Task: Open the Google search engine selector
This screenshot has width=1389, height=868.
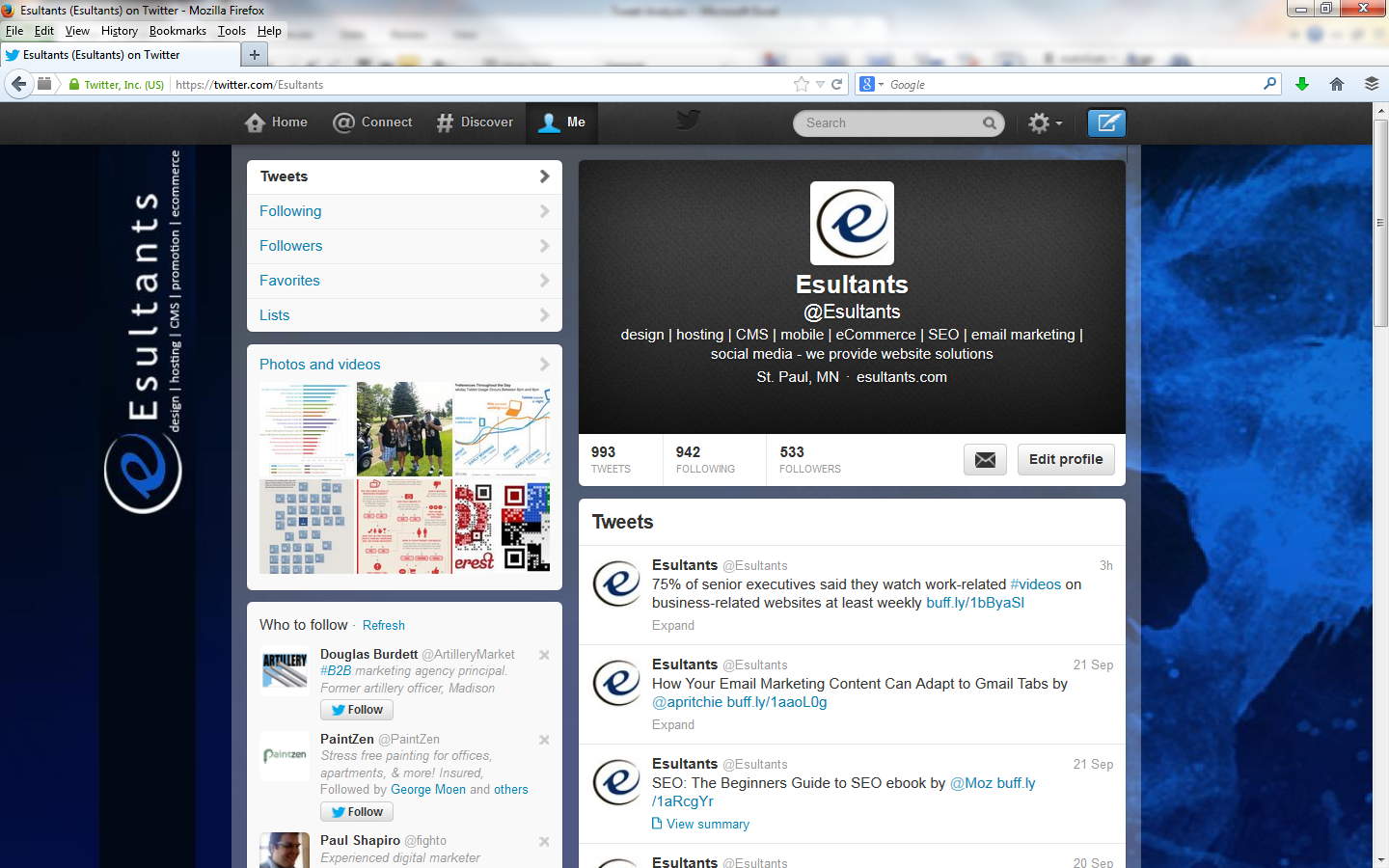Action: coord(871,84)
